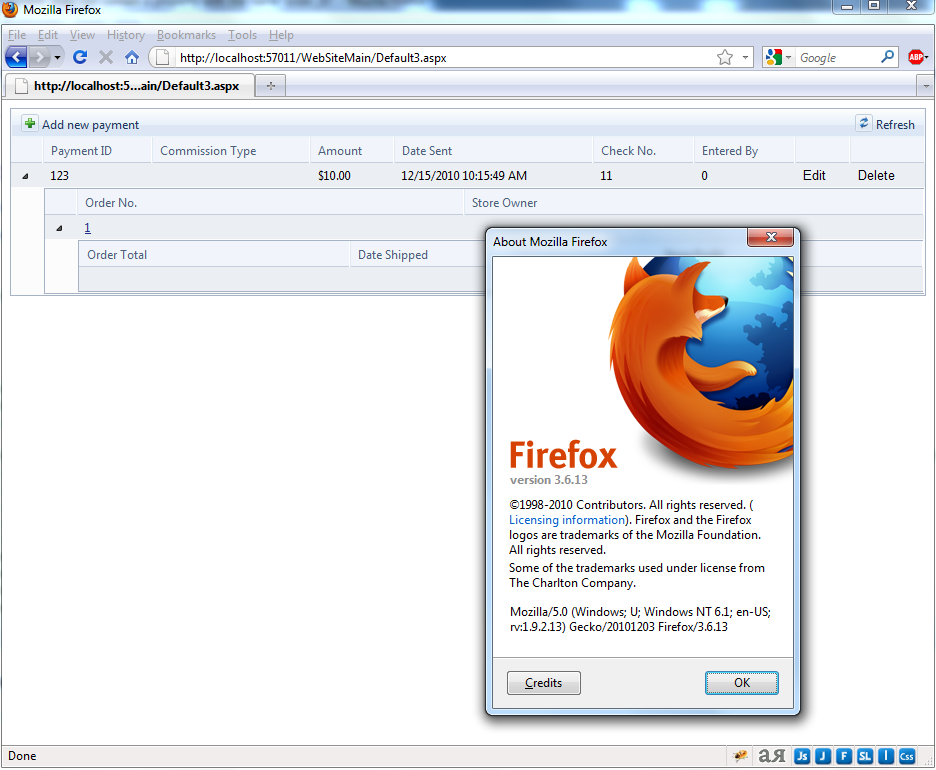The image size is (936, 770).
Task: Collapse payment 123 row expander
Action: click(25, 176)
